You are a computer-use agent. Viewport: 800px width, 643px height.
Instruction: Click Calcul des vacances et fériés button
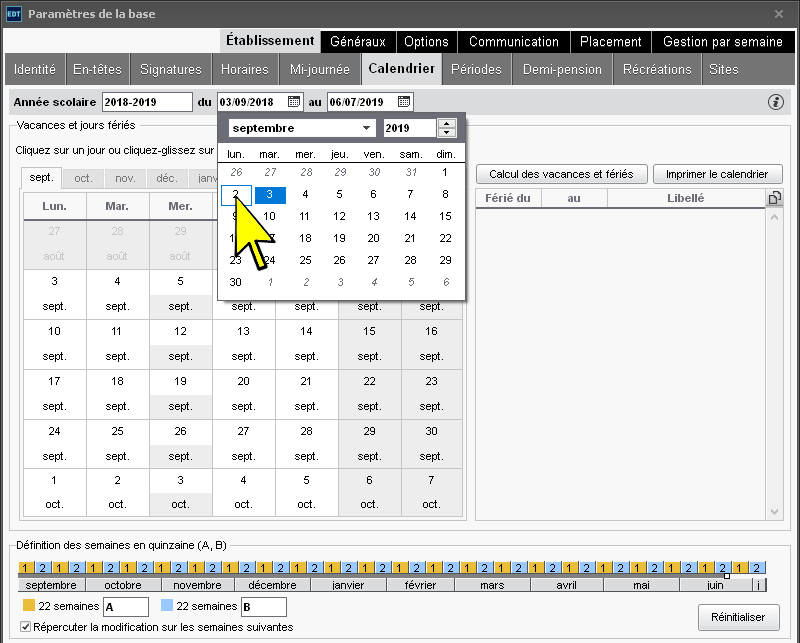pyautogui.click(x=561, y=174)
